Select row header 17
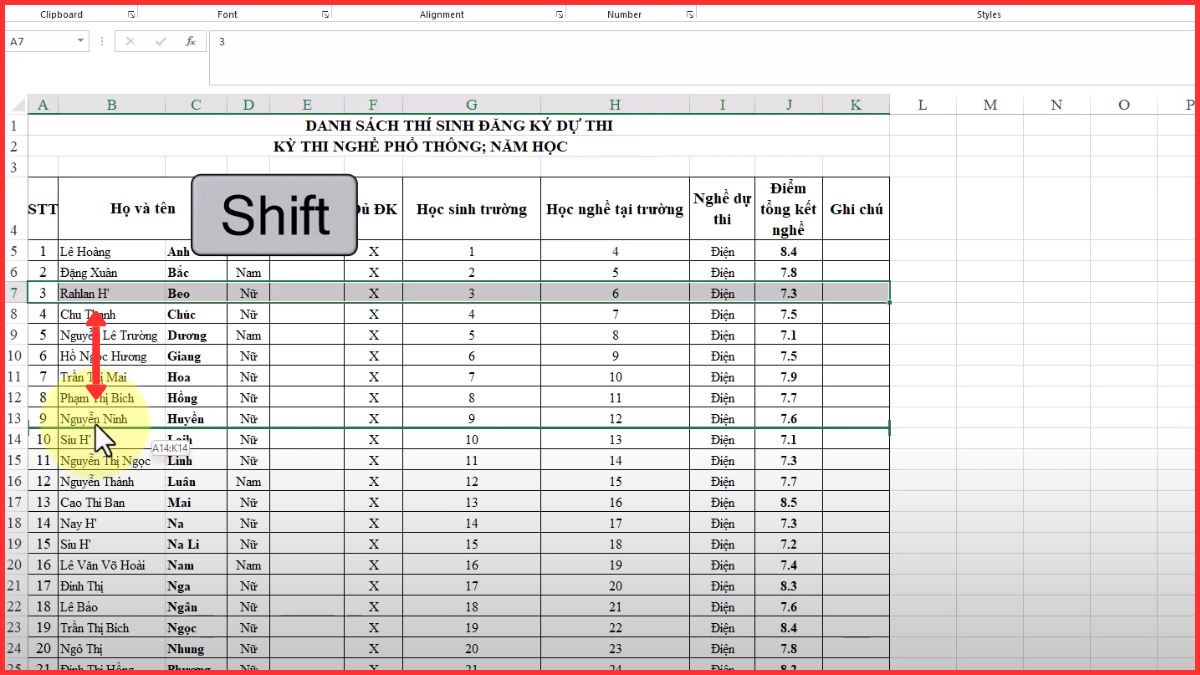This screenshot has height=675, width=1200. coord(15,502)
